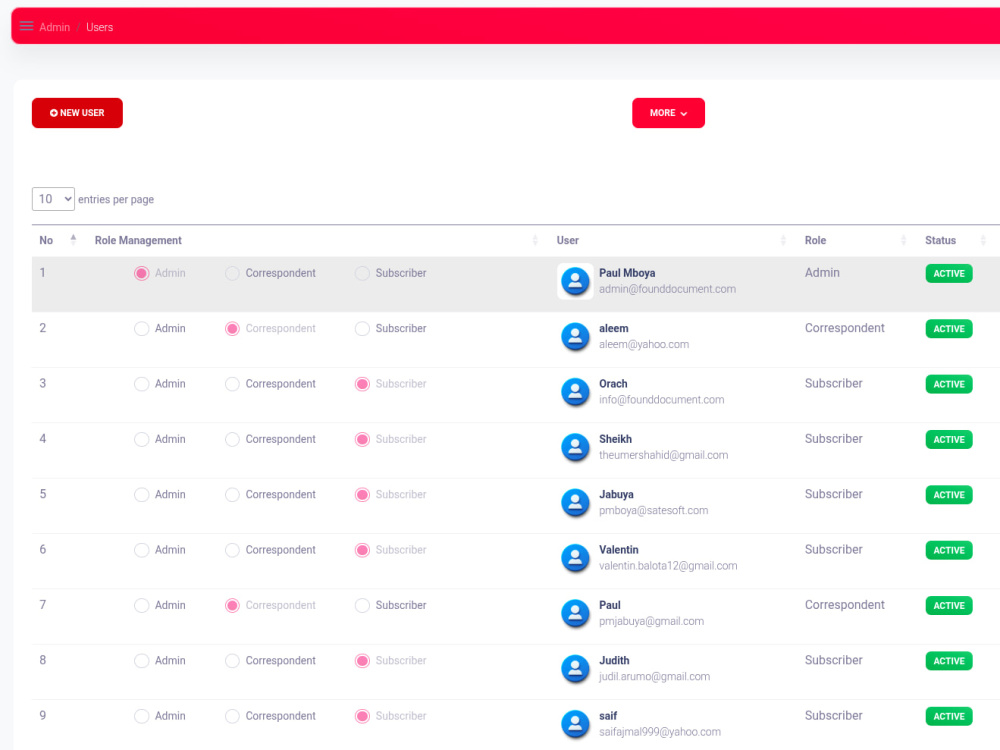Image resolution: width=1000 pixels, height=750 pixels.
Task: Set aleem's role to Admin
Action: [x=142, y=328]
